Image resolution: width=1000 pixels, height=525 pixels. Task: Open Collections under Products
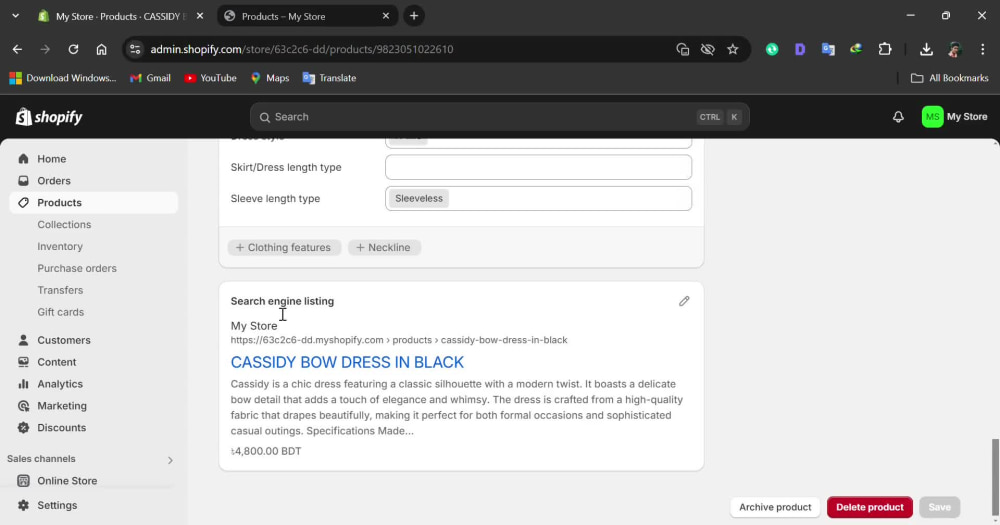[x=64, y=225]
